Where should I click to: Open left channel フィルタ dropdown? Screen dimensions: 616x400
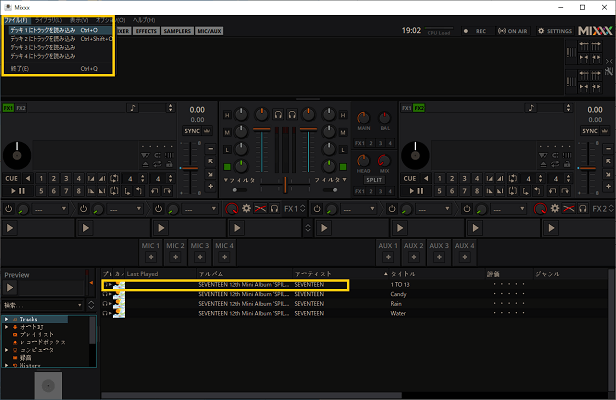239,180
